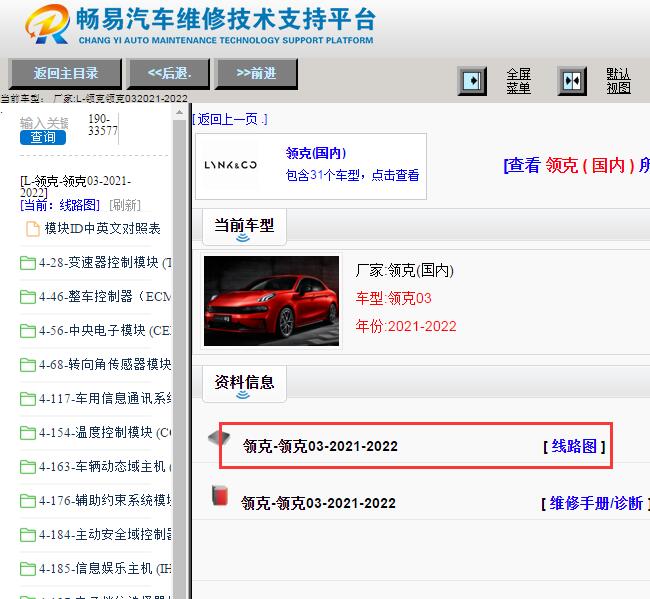Open the 4-185-信息娱乐主机 tree item
This screenshot has height=599, width=650.
[x=105, y=568]
